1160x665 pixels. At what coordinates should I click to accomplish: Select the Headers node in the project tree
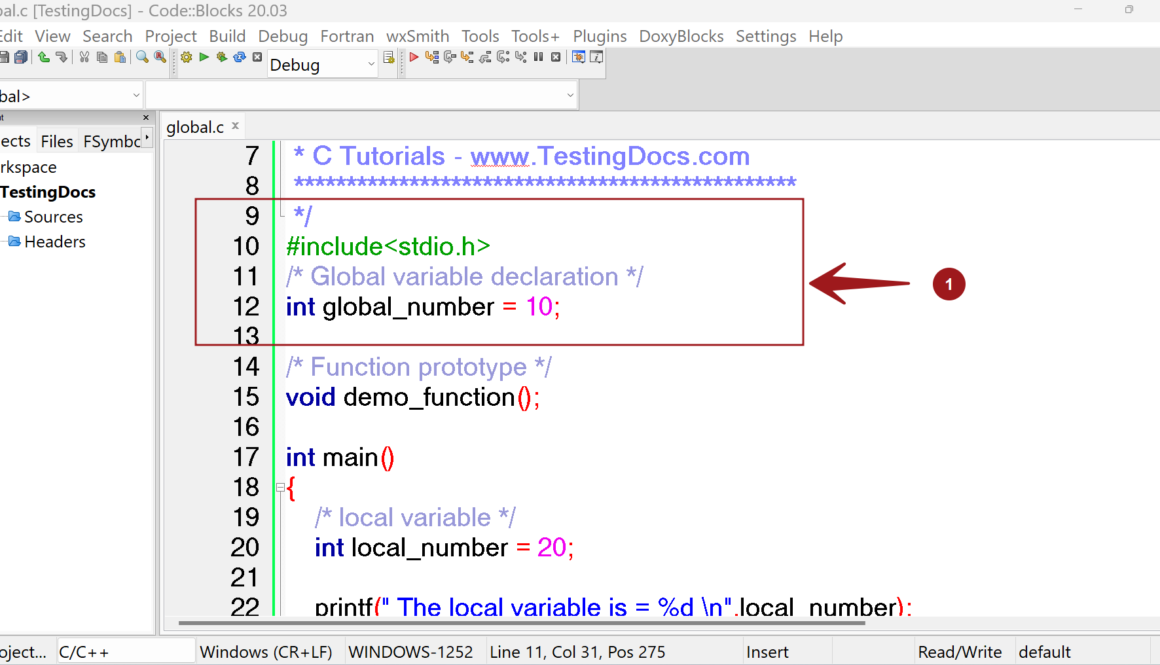click(x=55, y=241)
